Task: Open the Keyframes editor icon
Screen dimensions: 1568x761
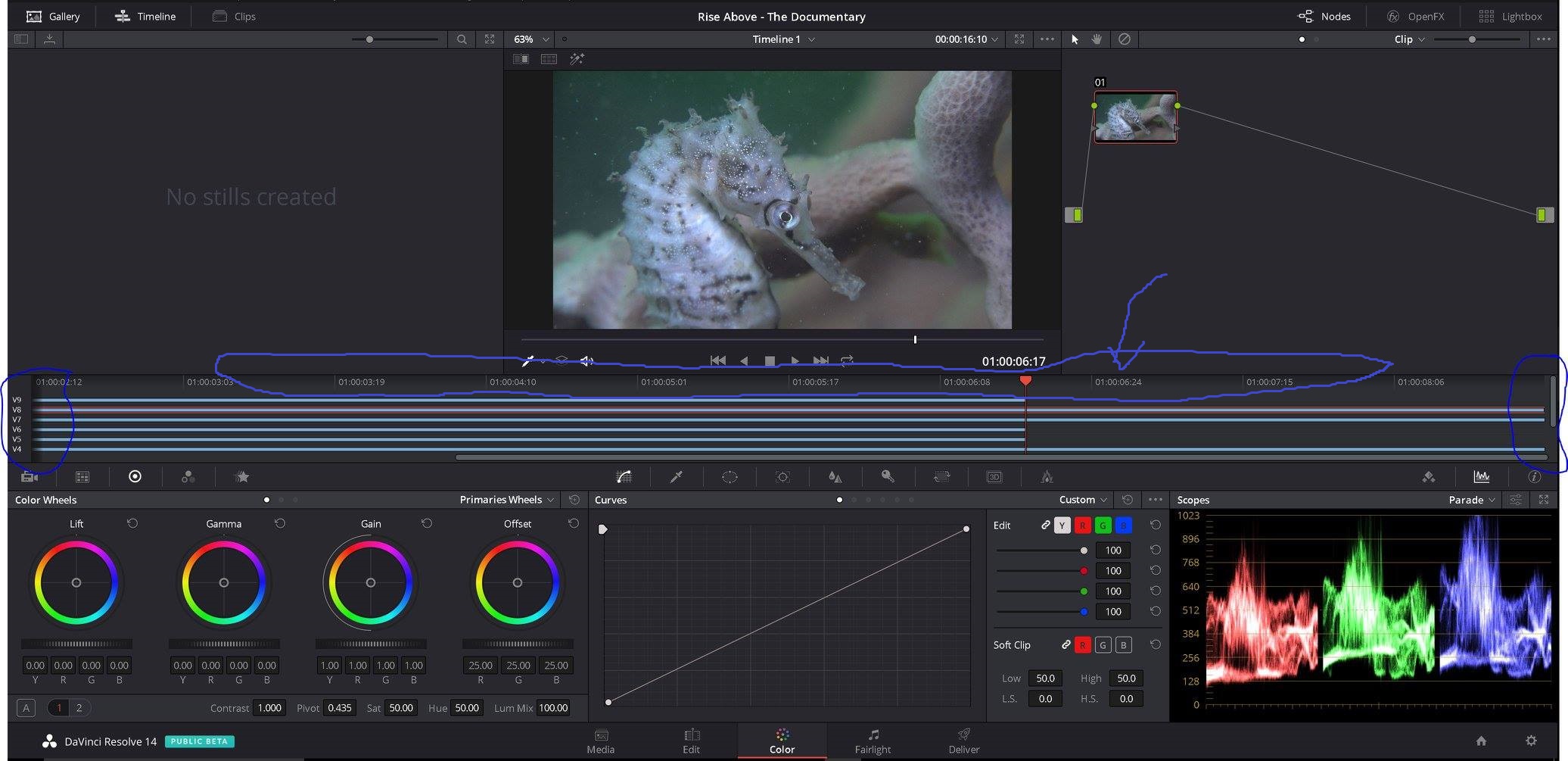Action: click(x=1429, y=476)
